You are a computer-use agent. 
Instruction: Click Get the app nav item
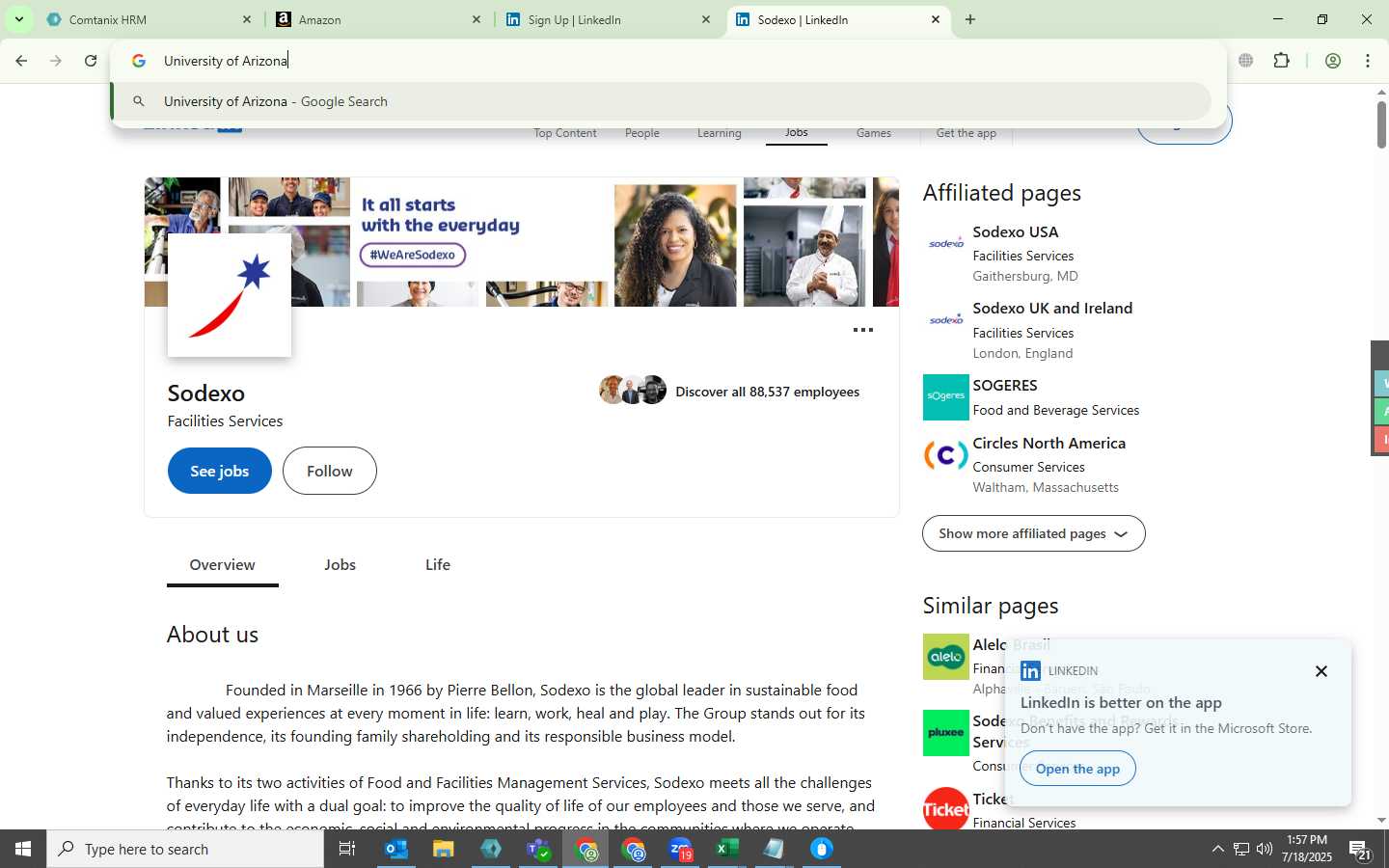tap(966, 133)
